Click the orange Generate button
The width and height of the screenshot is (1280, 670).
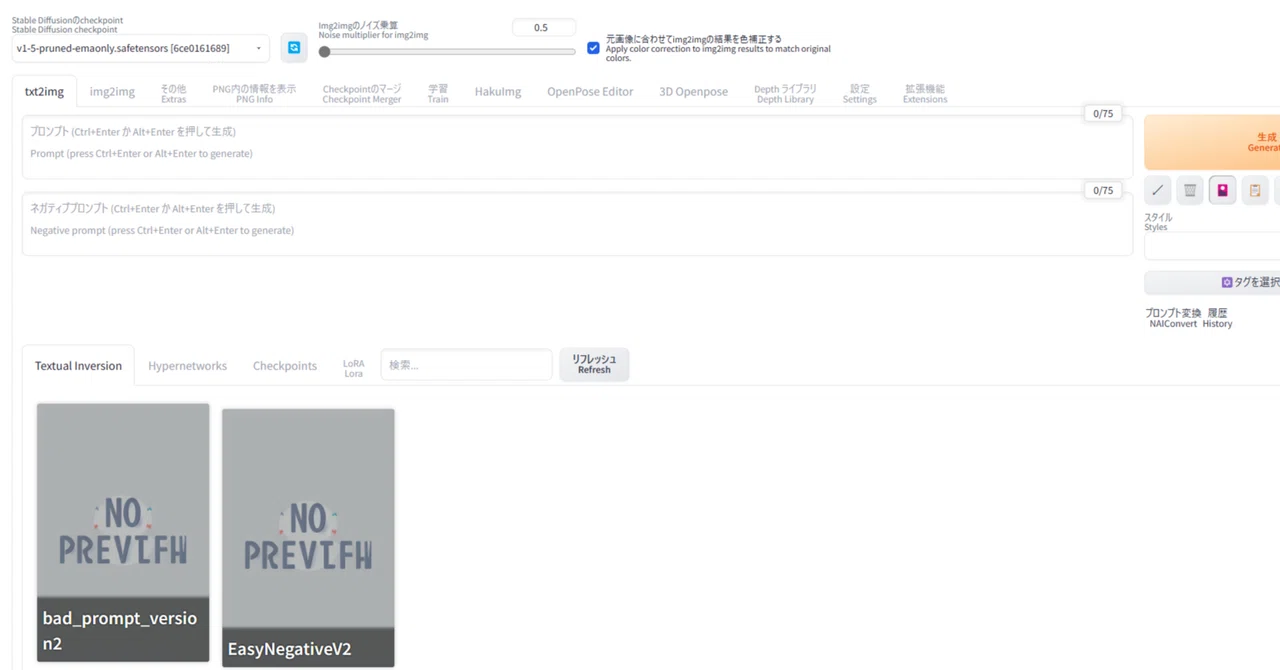pos(1212,142)
